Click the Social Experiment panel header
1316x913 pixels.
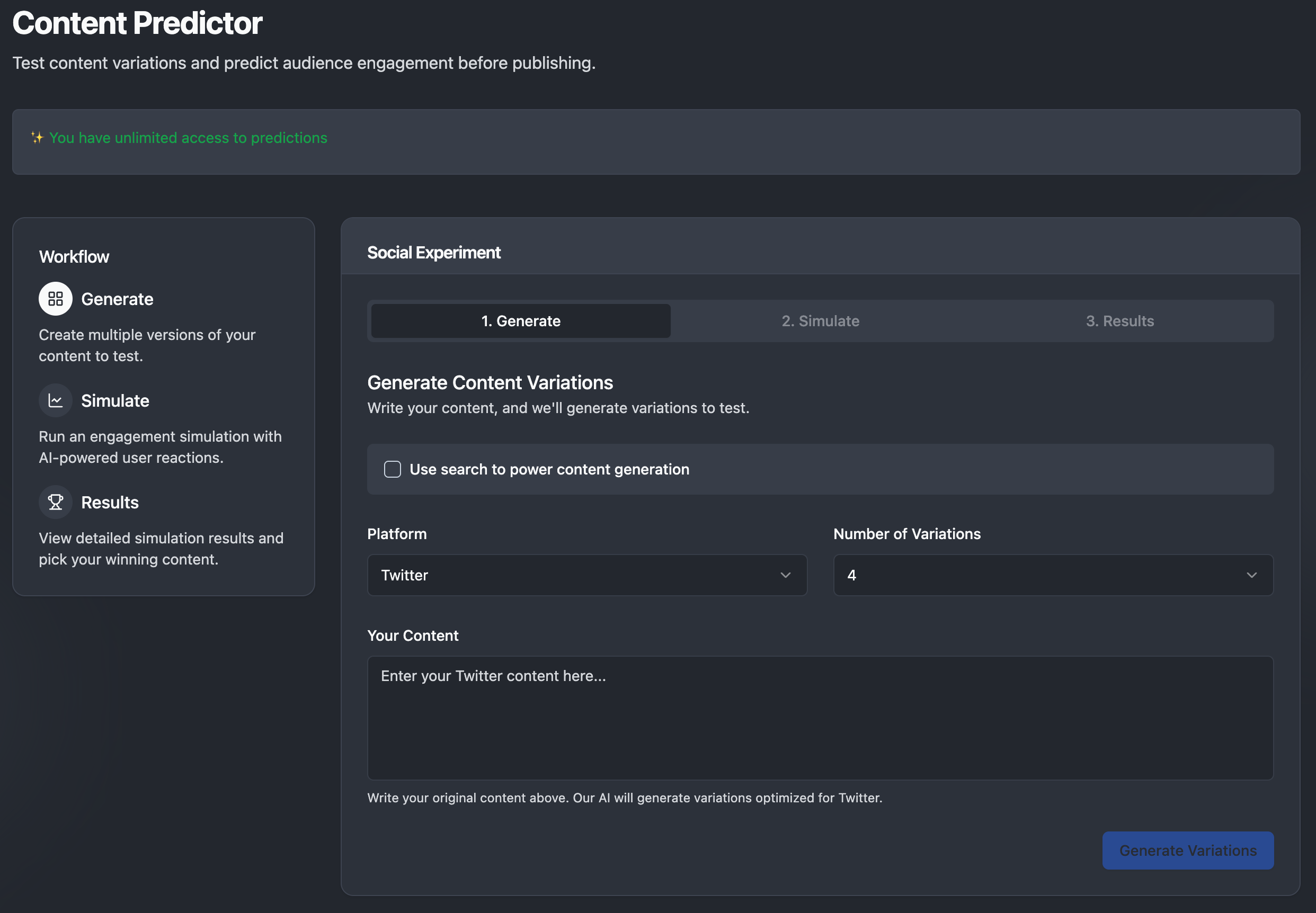(x=434, y=252)
